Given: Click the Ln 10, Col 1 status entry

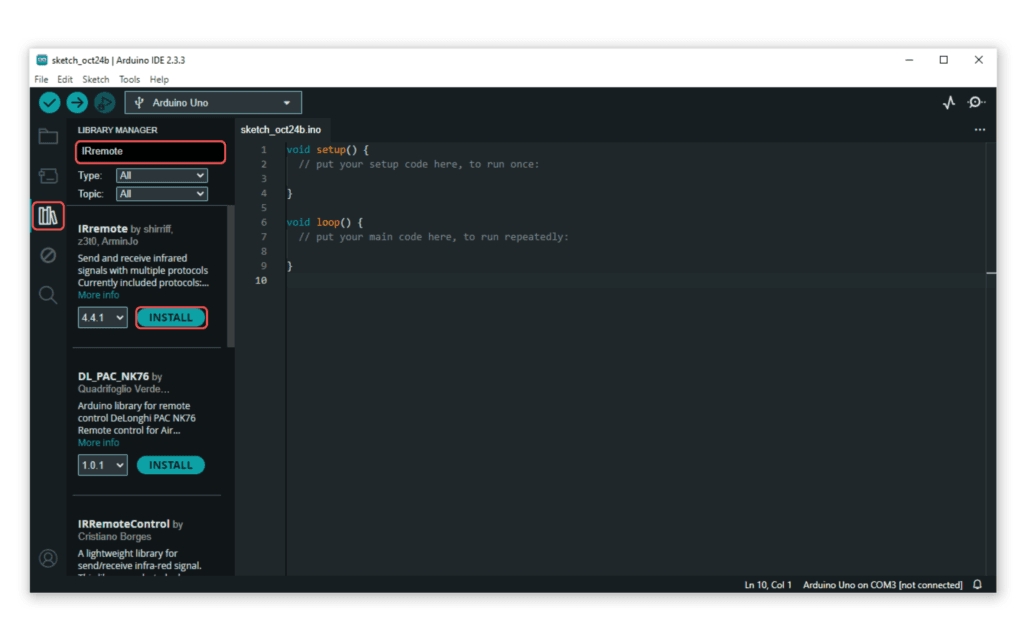Looking at the screenshot, I should click(768, 584).
